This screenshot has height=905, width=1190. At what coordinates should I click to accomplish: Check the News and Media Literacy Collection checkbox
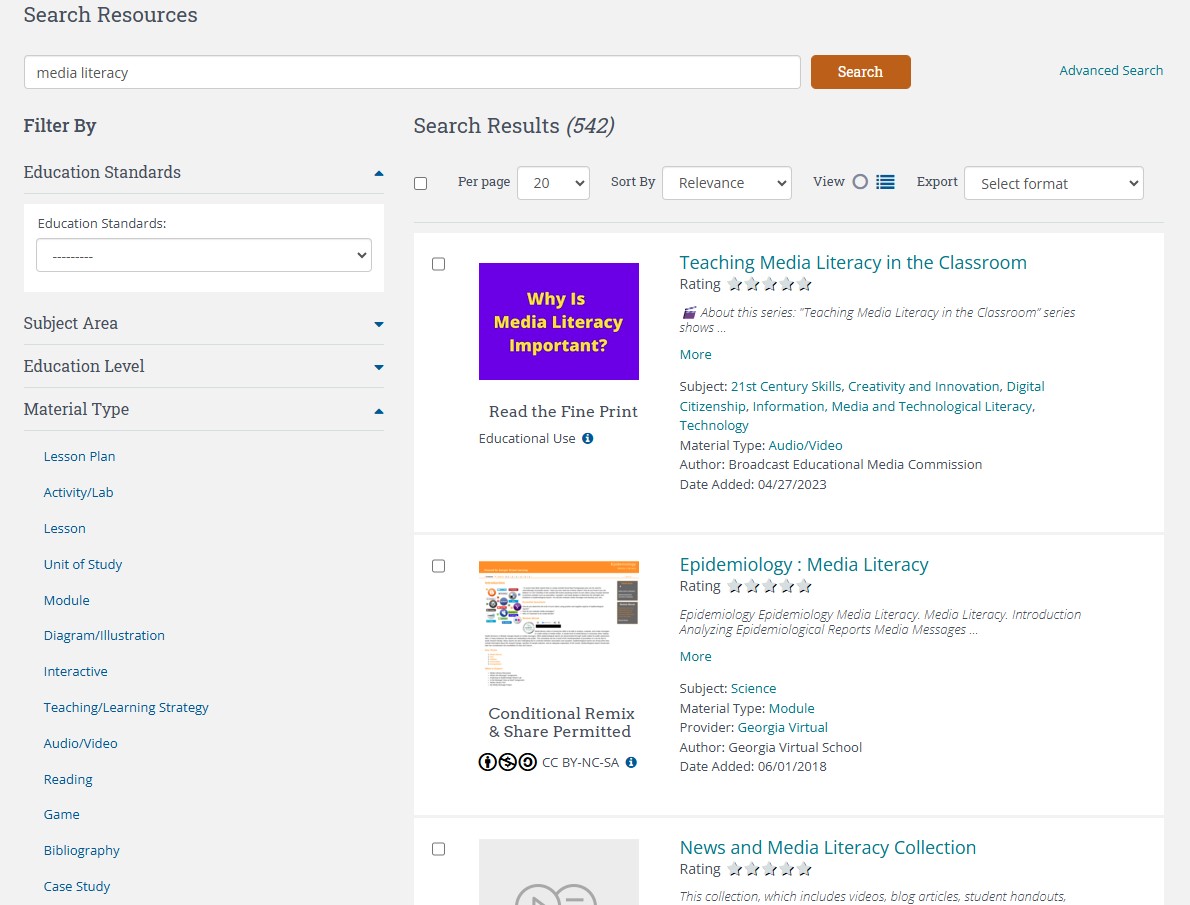pyautogui.click(x=439, y=849)
